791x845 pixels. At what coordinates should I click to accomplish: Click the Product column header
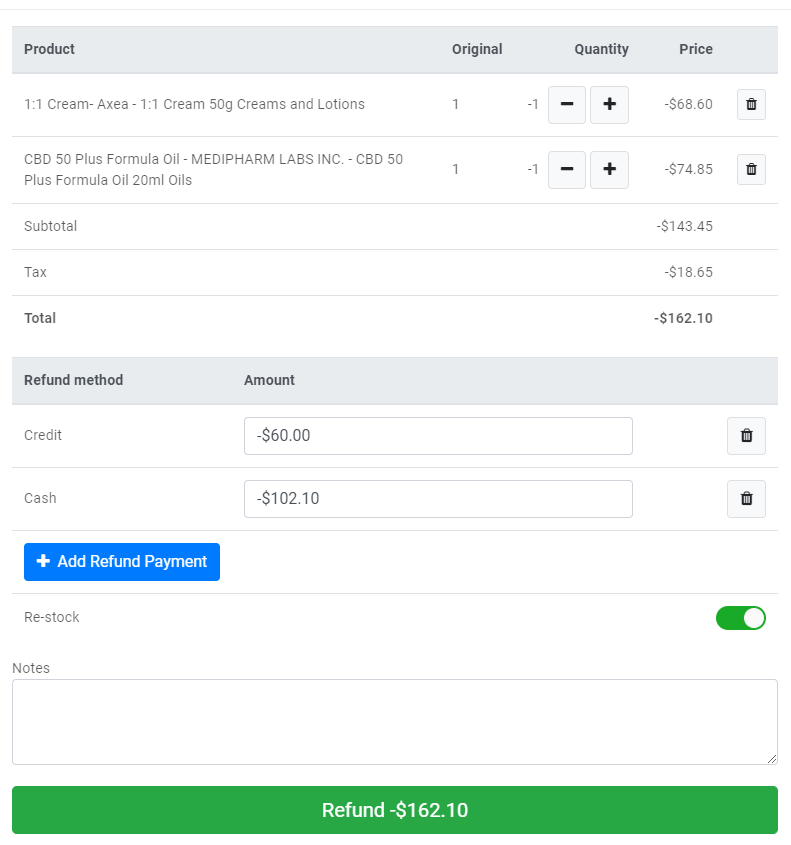(49, 49)
